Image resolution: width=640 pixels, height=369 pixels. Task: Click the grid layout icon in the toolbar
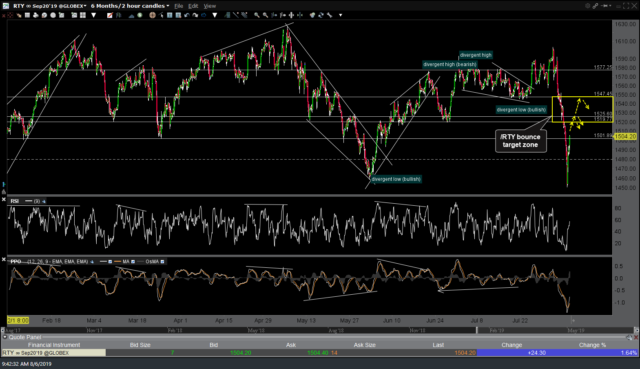[x=82, y=15]
